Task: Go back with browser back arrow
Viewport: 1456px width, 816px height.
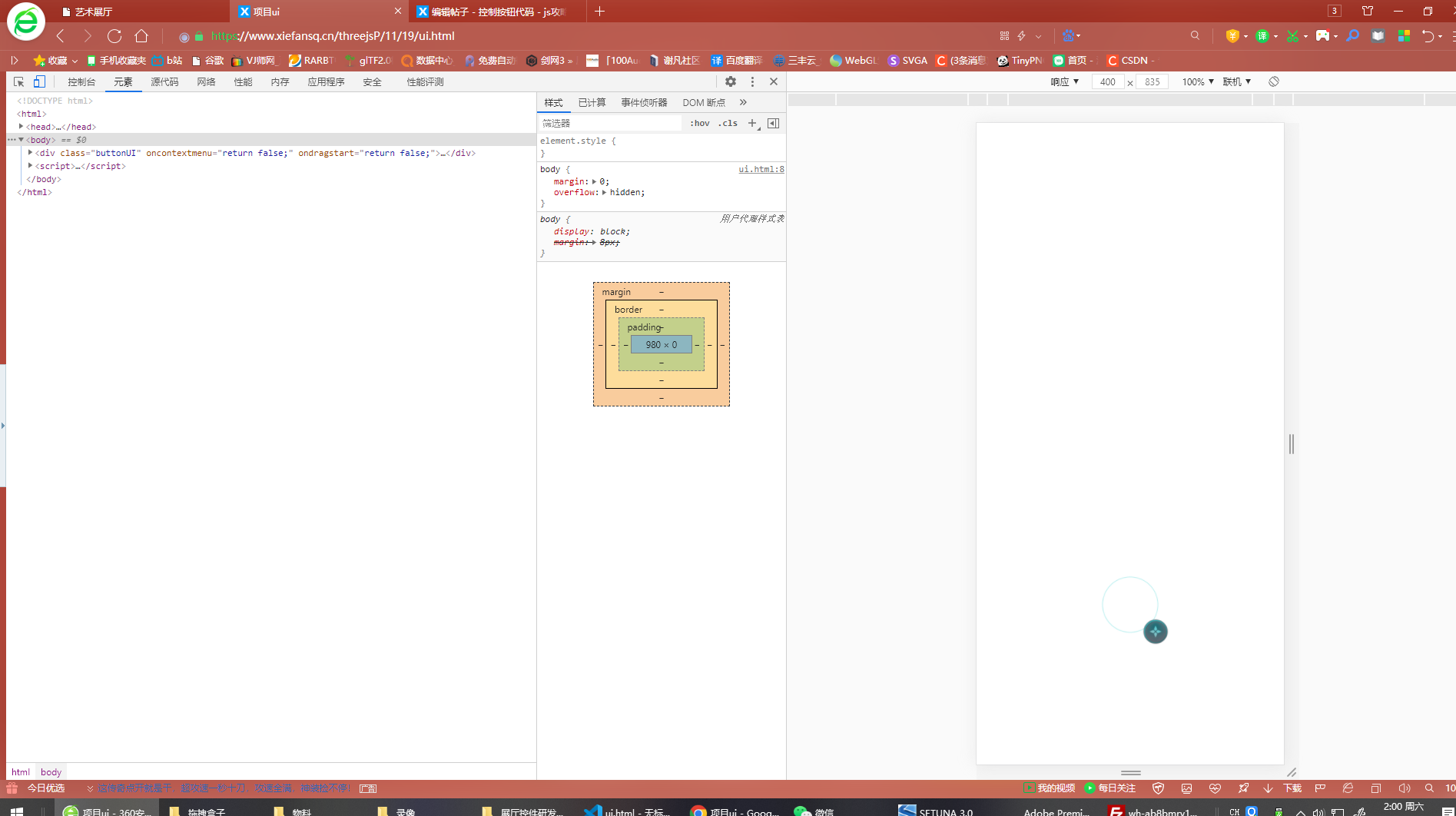Action: coord(61,35)
